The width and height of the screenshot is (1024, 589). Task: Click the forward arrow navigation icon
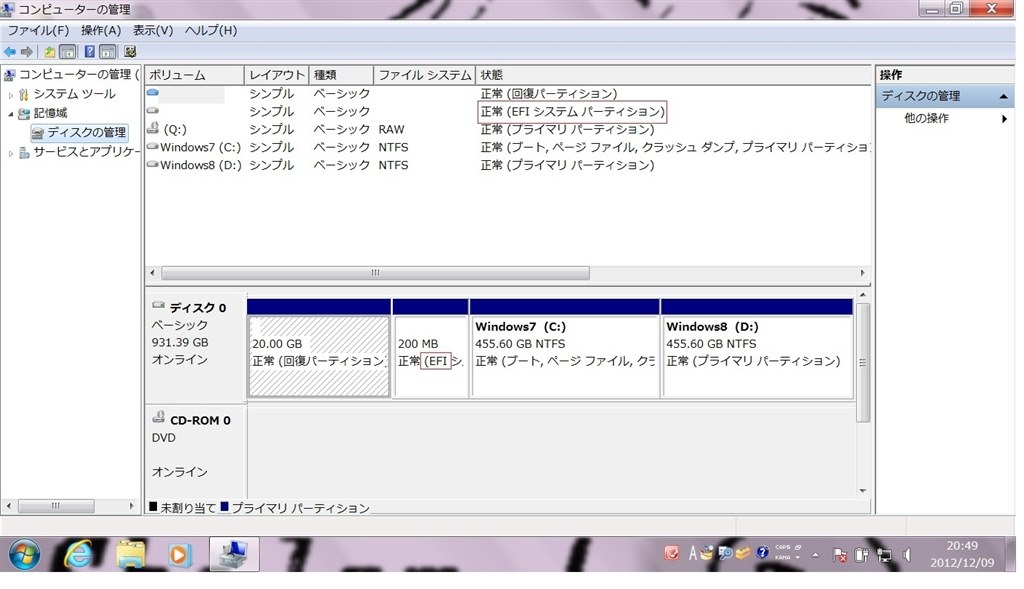(x=27, y=51)
